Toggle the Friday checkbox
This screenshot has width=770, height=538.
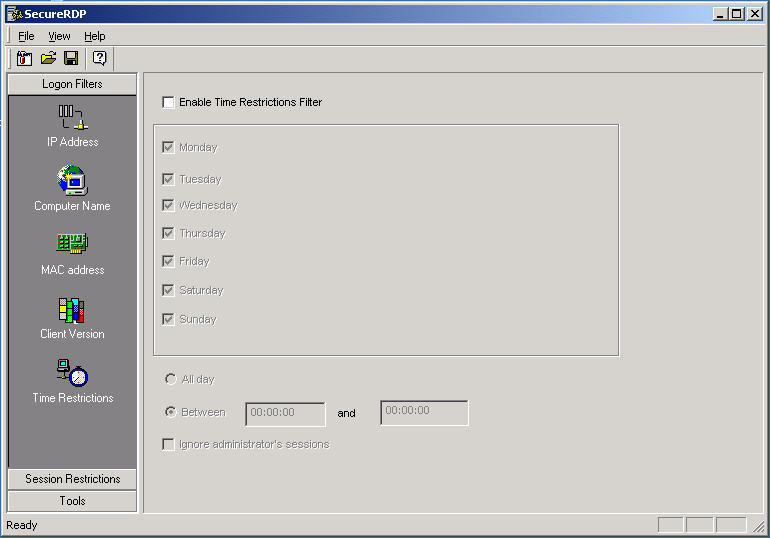(168, 261)
